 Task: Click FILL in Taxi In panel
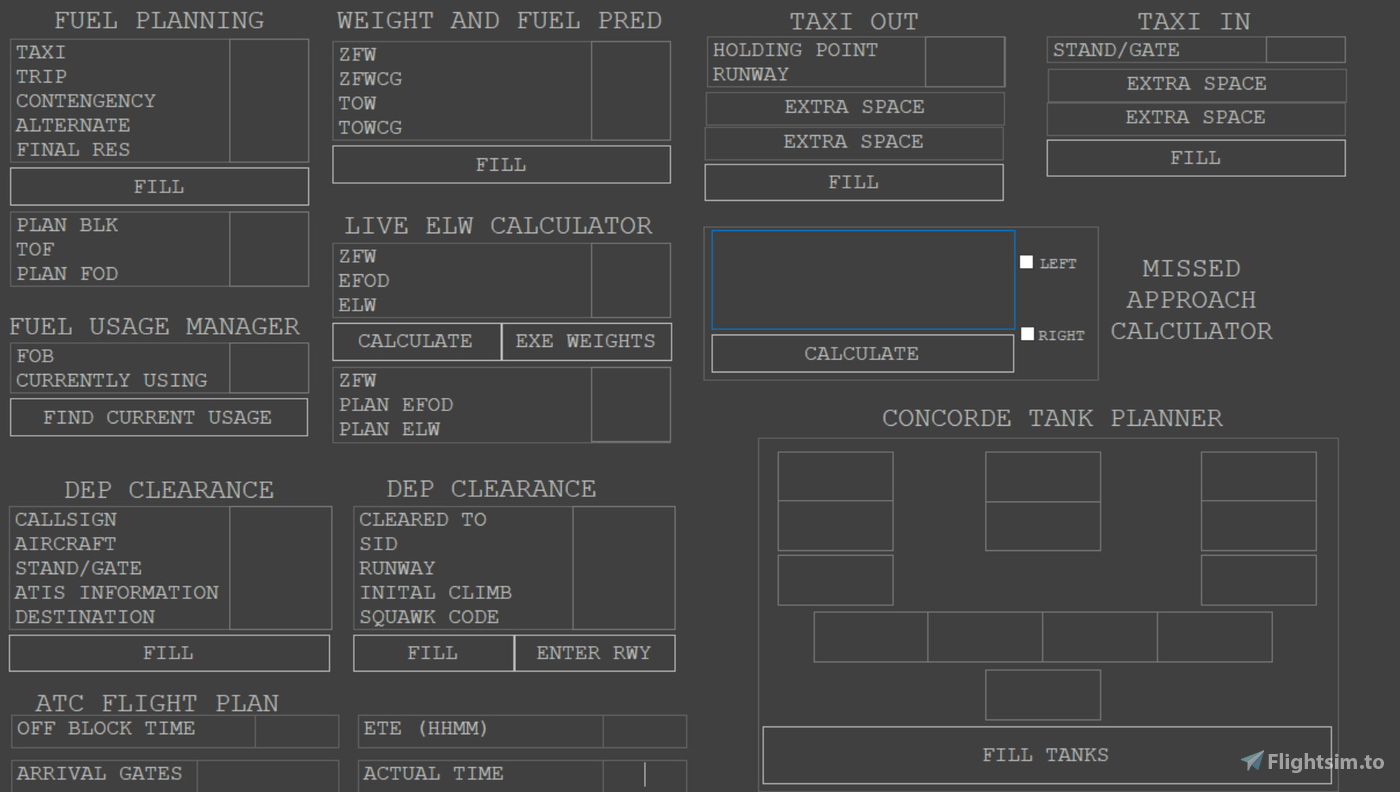tap(1195, 157)
